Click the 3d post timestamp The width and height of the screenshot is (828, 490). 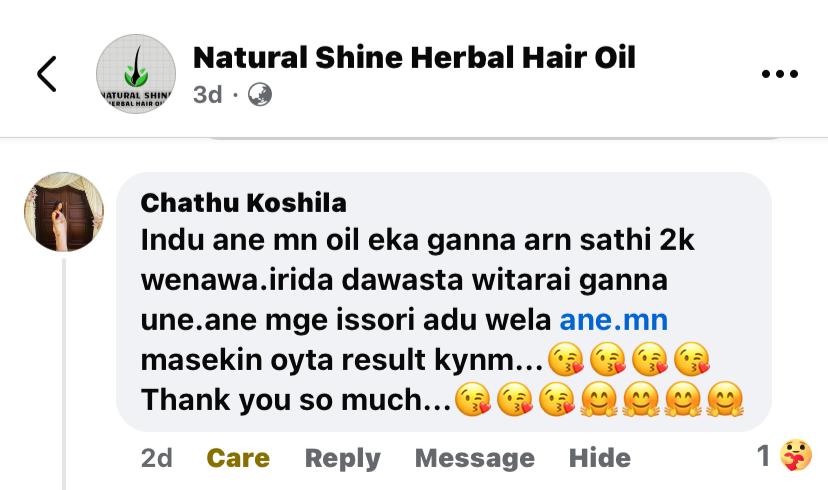pos(208,95)
